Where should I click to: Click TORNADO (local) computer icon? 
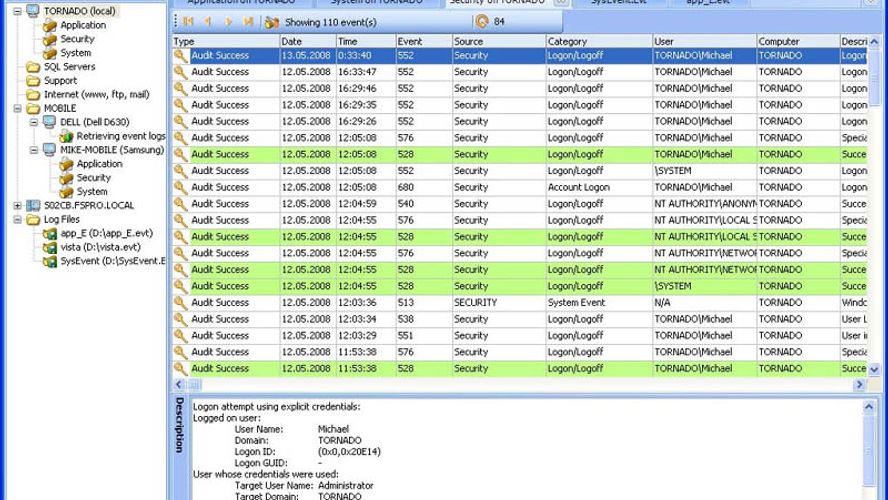pyautogui.click(x=33, y=11)
